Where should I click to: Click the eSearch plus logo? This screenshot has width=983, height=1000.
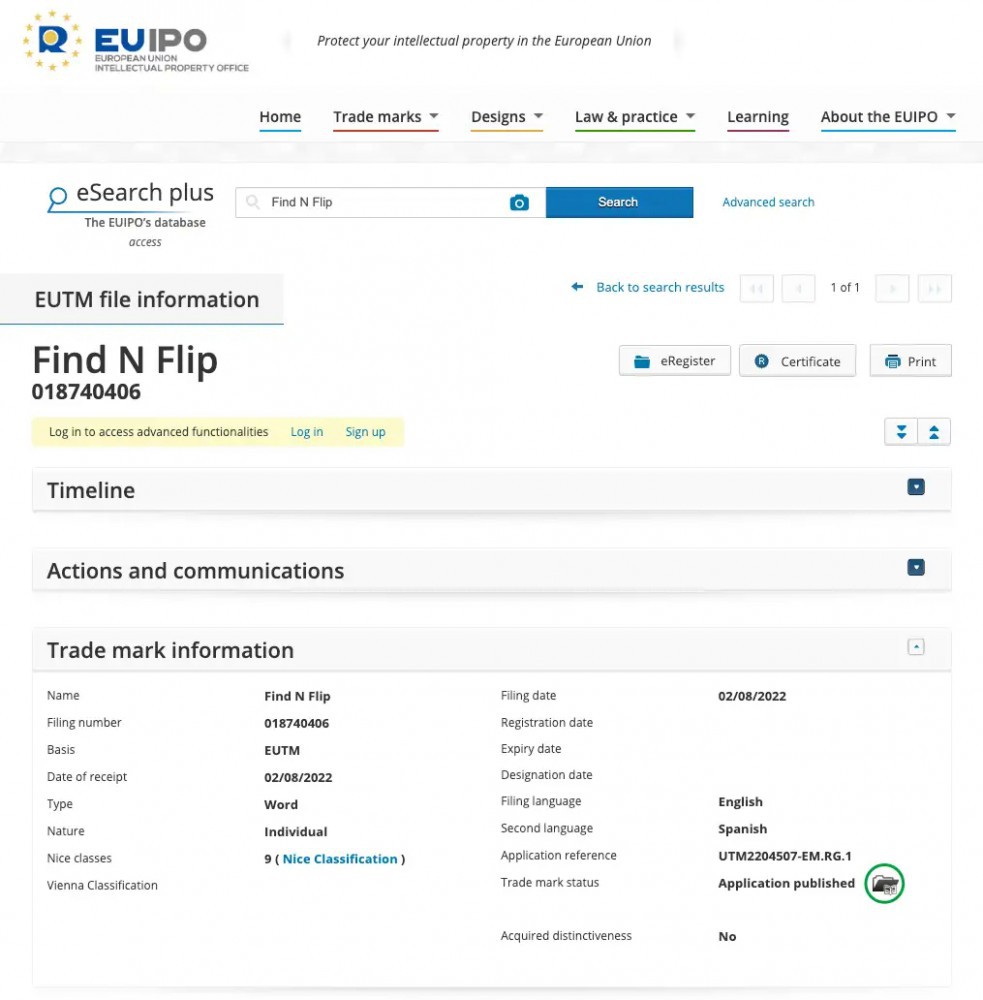click(x=131, y=214)
